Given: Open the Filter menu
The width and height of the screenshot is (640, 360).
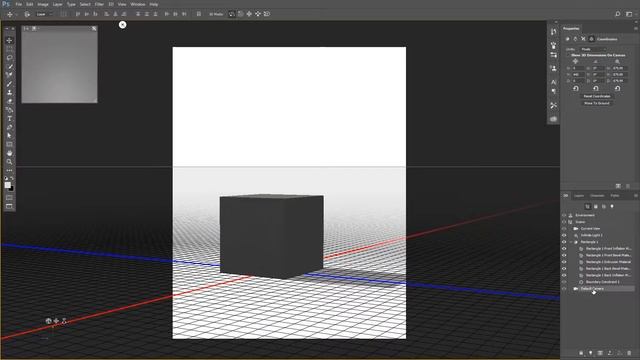Looking at the screenshot, I should 99,4.
